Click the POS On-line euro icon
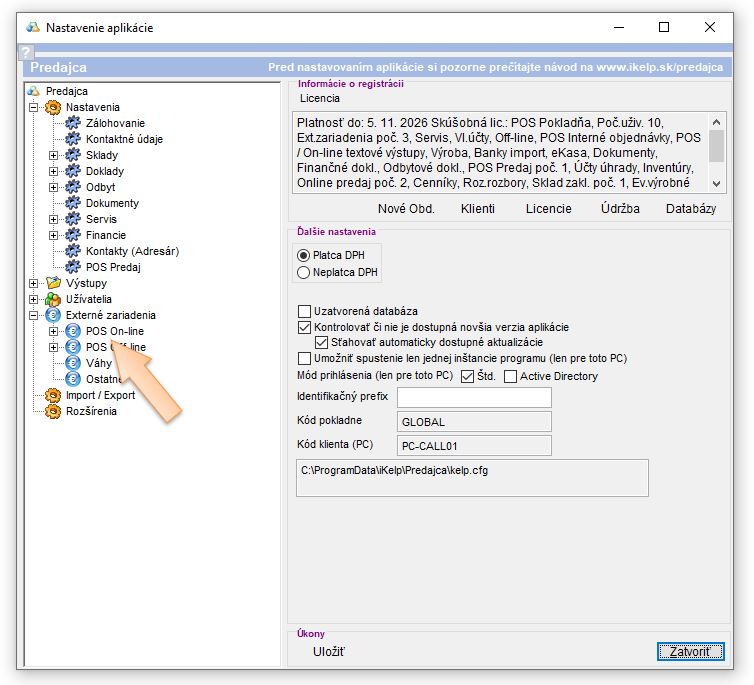754x685 pixels. tap(72, 331)
